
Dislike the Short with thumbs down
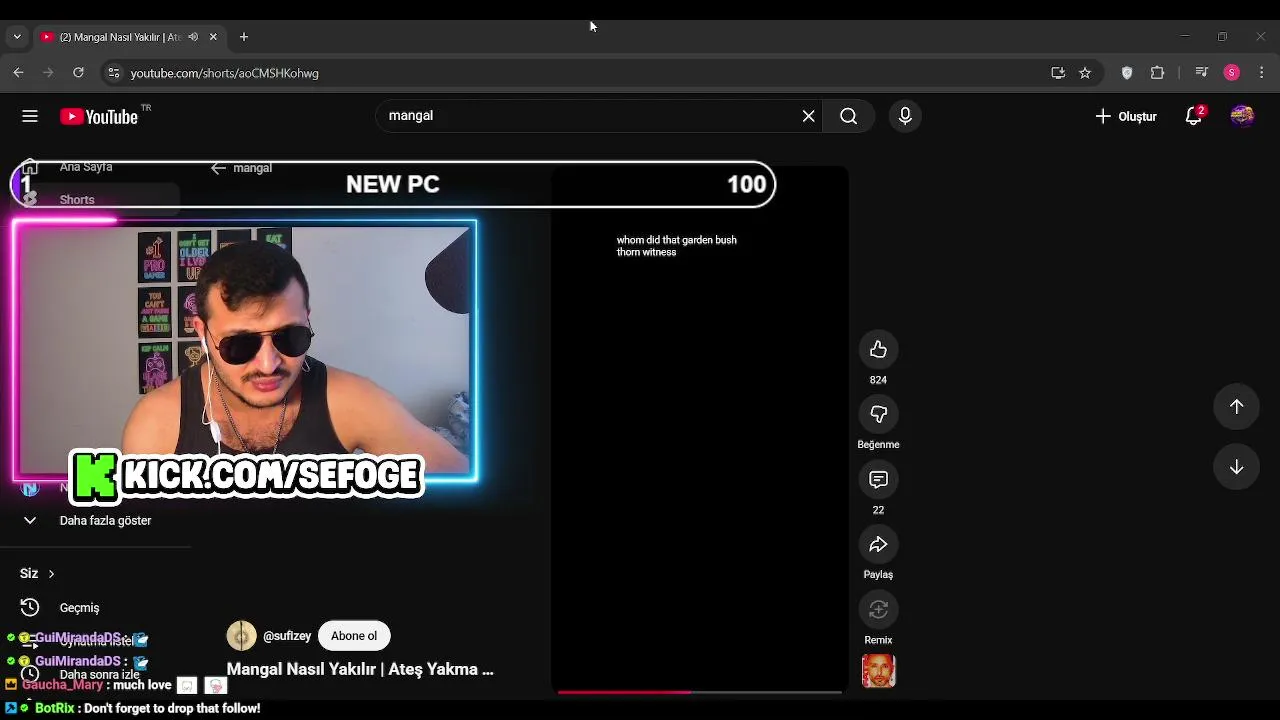[x=878, y=414]
